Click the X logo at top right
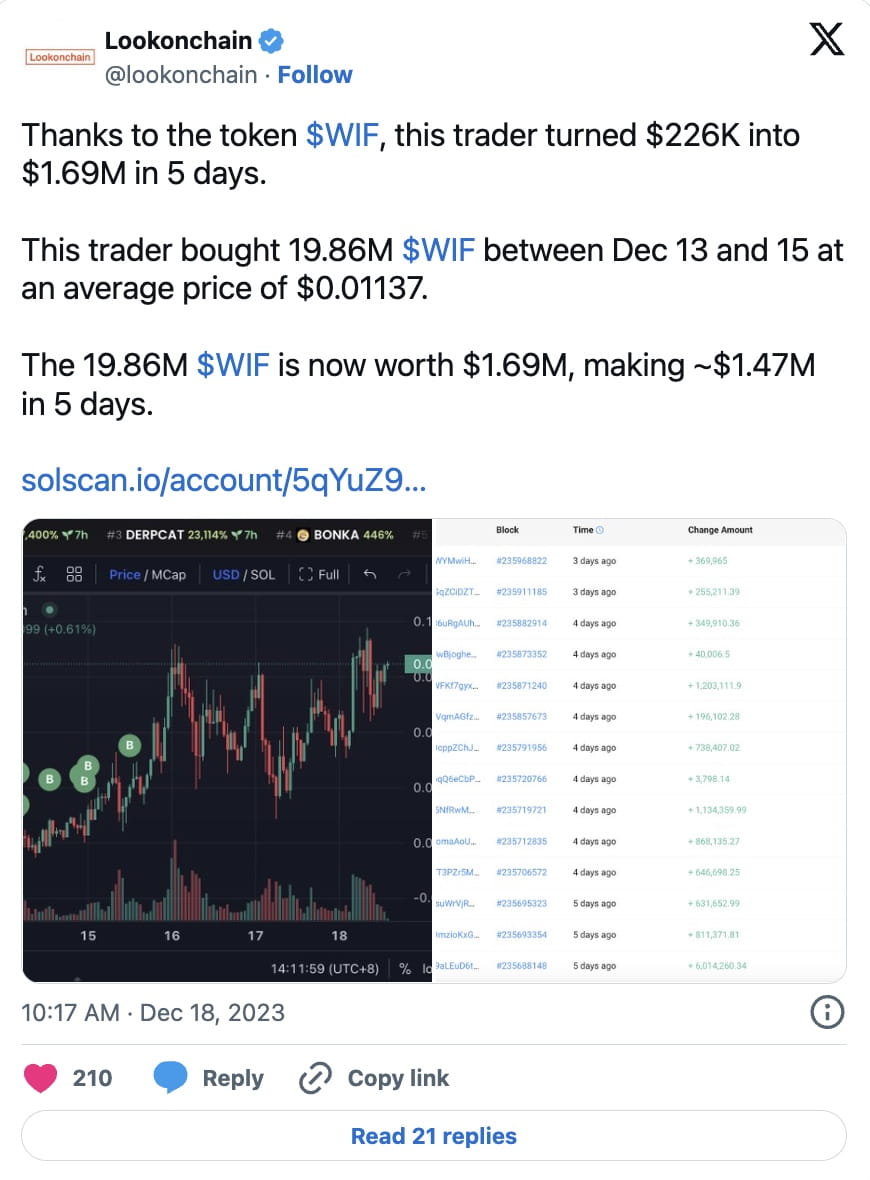This screenshot has width=870, height=1180. point(826,40)
